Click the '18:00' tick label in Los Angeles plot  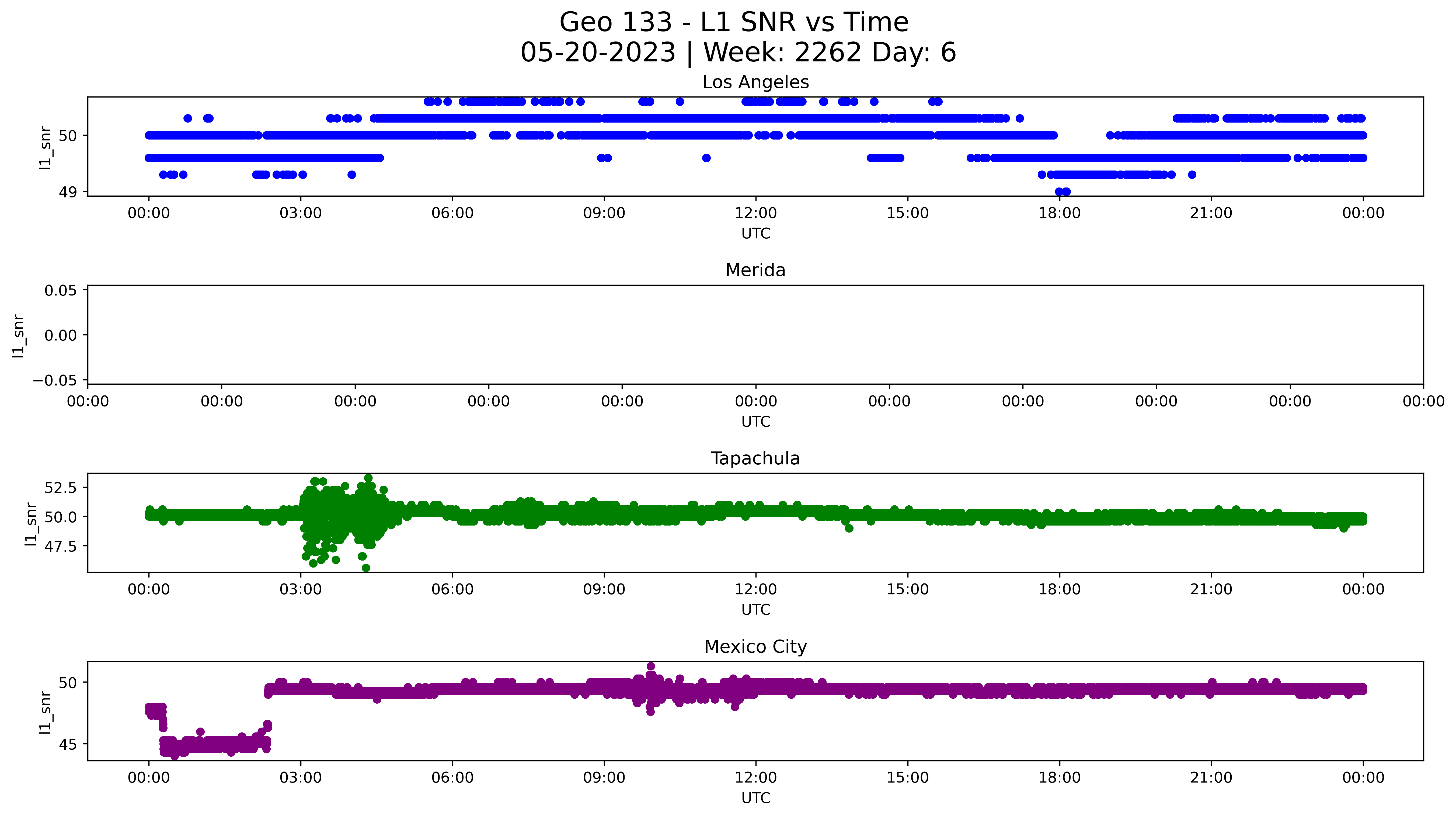1059,213
